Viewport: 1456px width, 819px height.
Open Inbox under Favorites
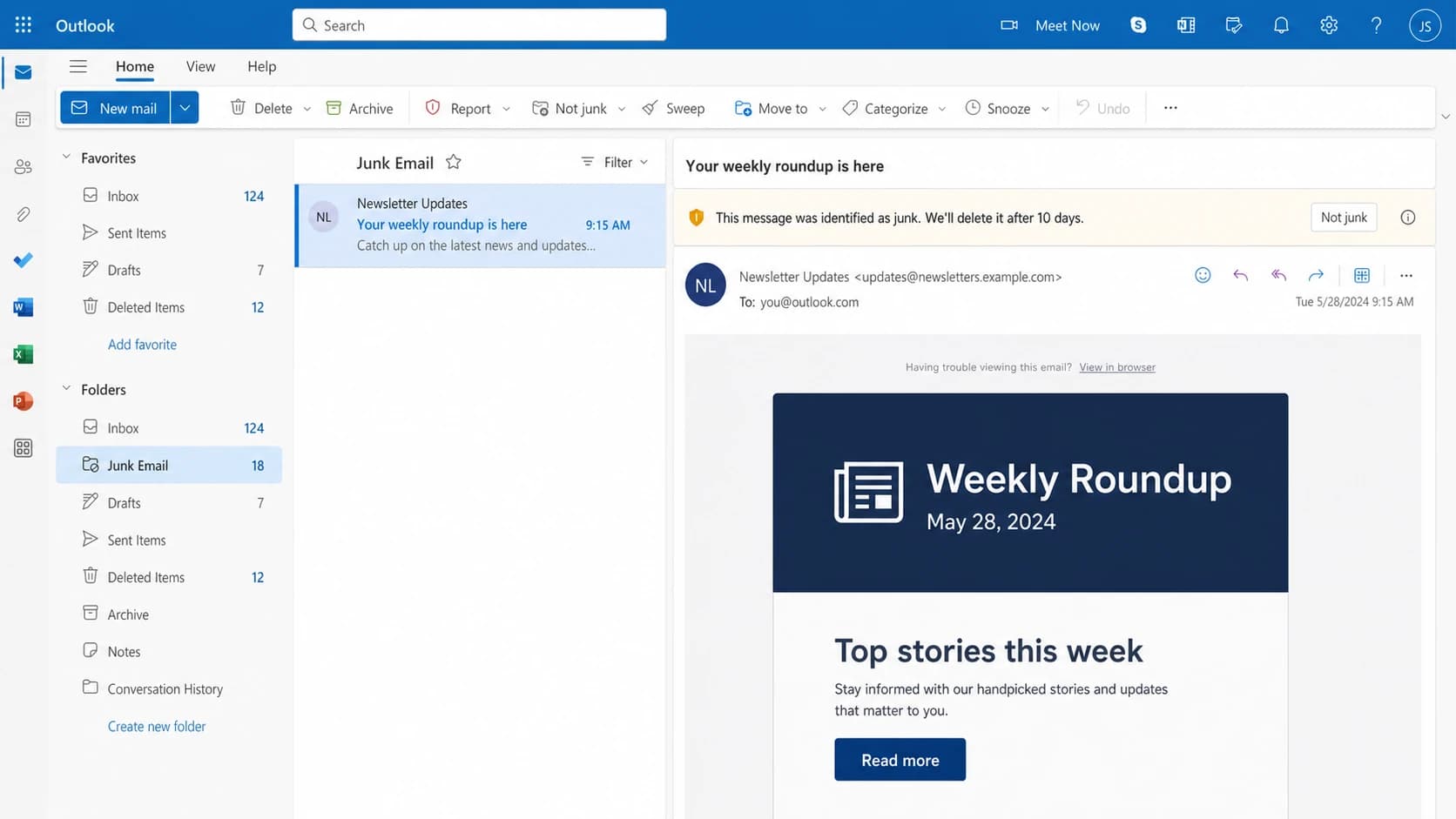point(169,196)
